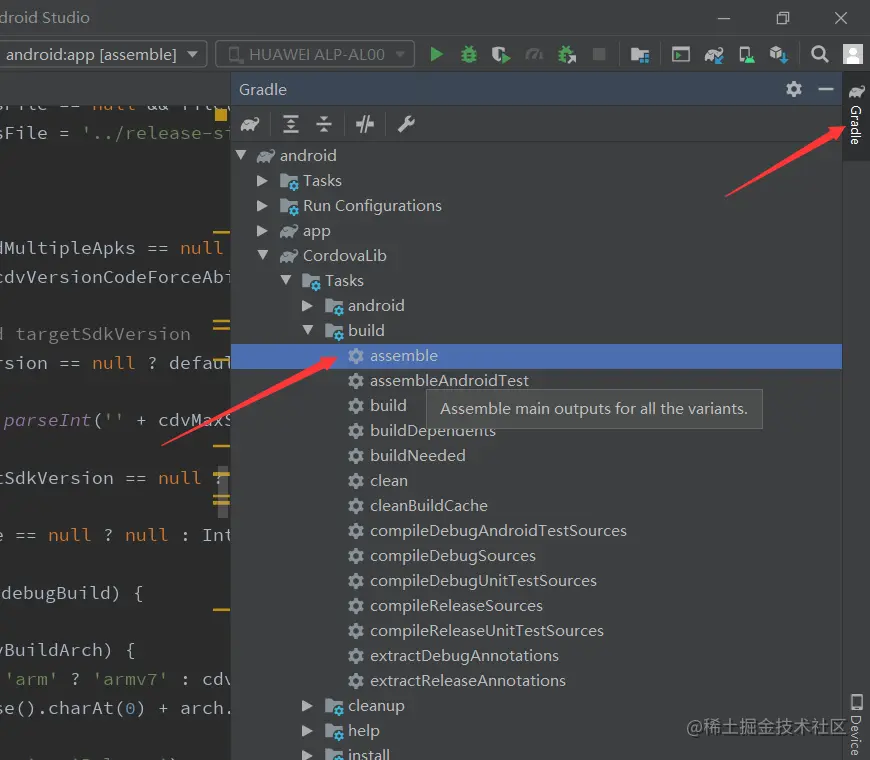Click the cleanup group label

tap(376, 706)
